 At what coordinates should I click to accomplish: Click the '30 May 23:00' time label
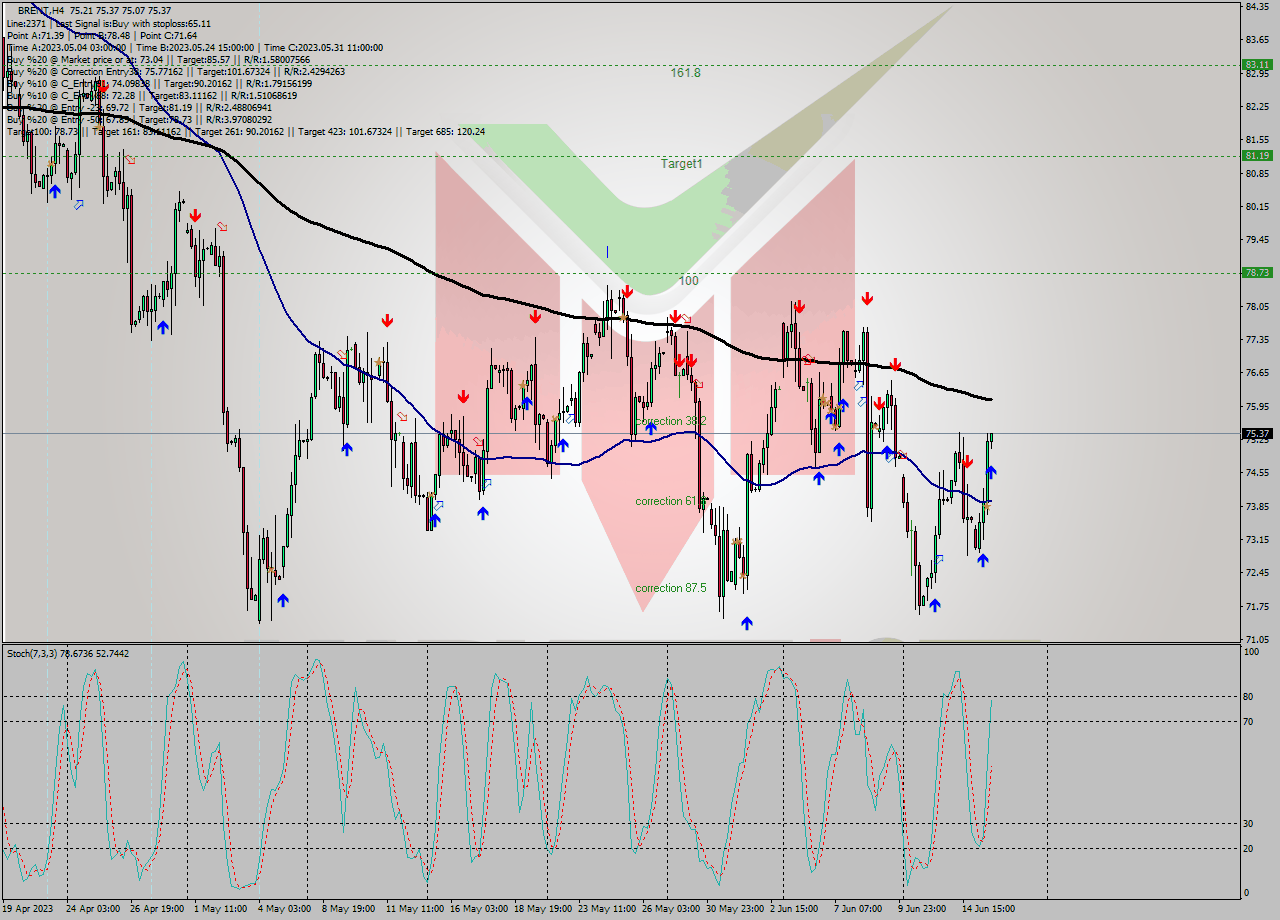[x=734, y=909]
